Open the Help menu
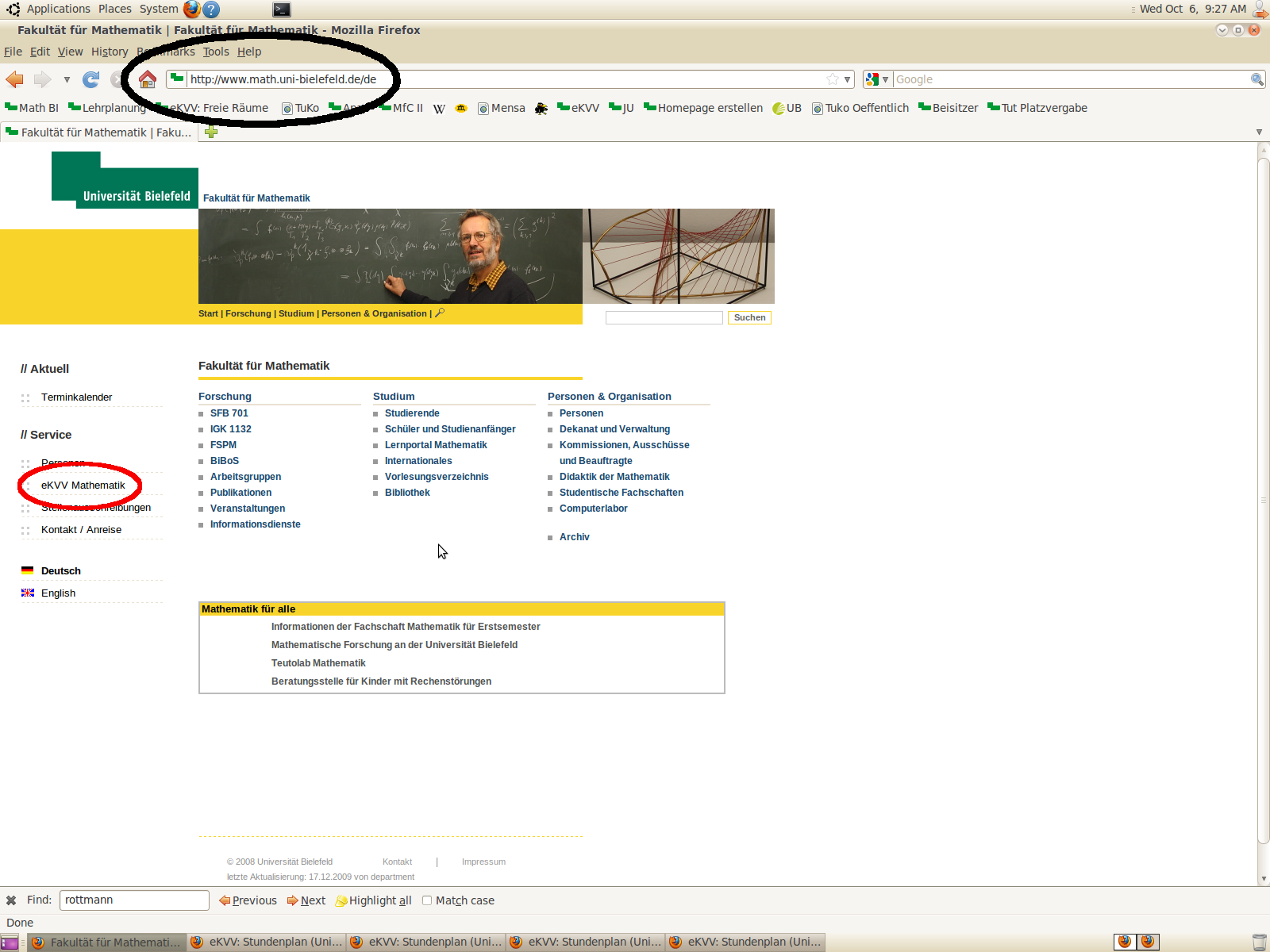 (249, 52)
